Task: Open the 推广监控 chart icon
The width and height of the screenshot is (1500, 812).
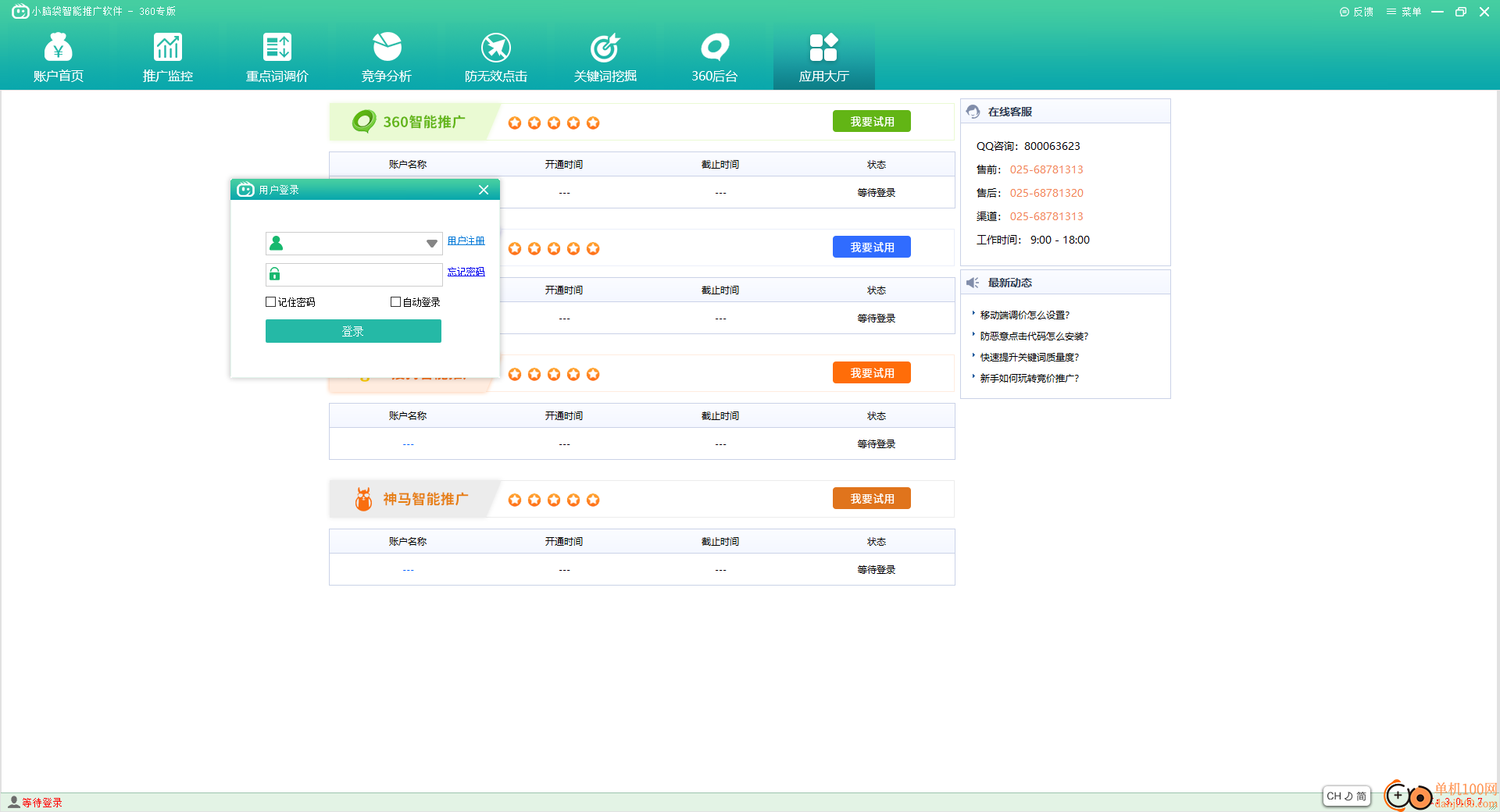Action: (x=168, y=47)
